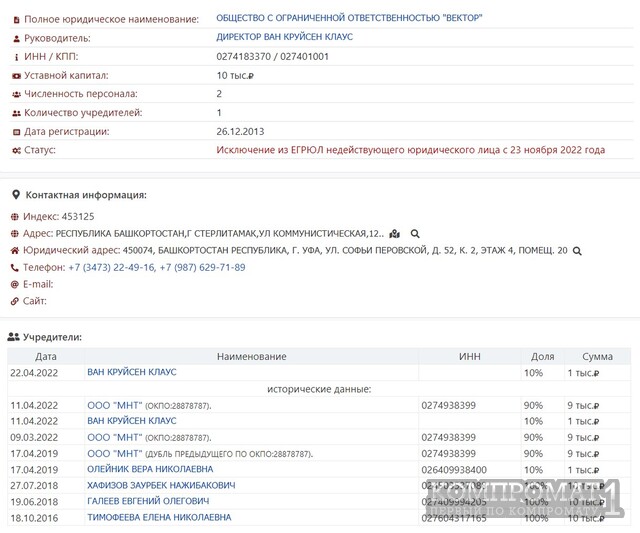Click the email @ icon
The image size is (640, 533).
[15, 284]
